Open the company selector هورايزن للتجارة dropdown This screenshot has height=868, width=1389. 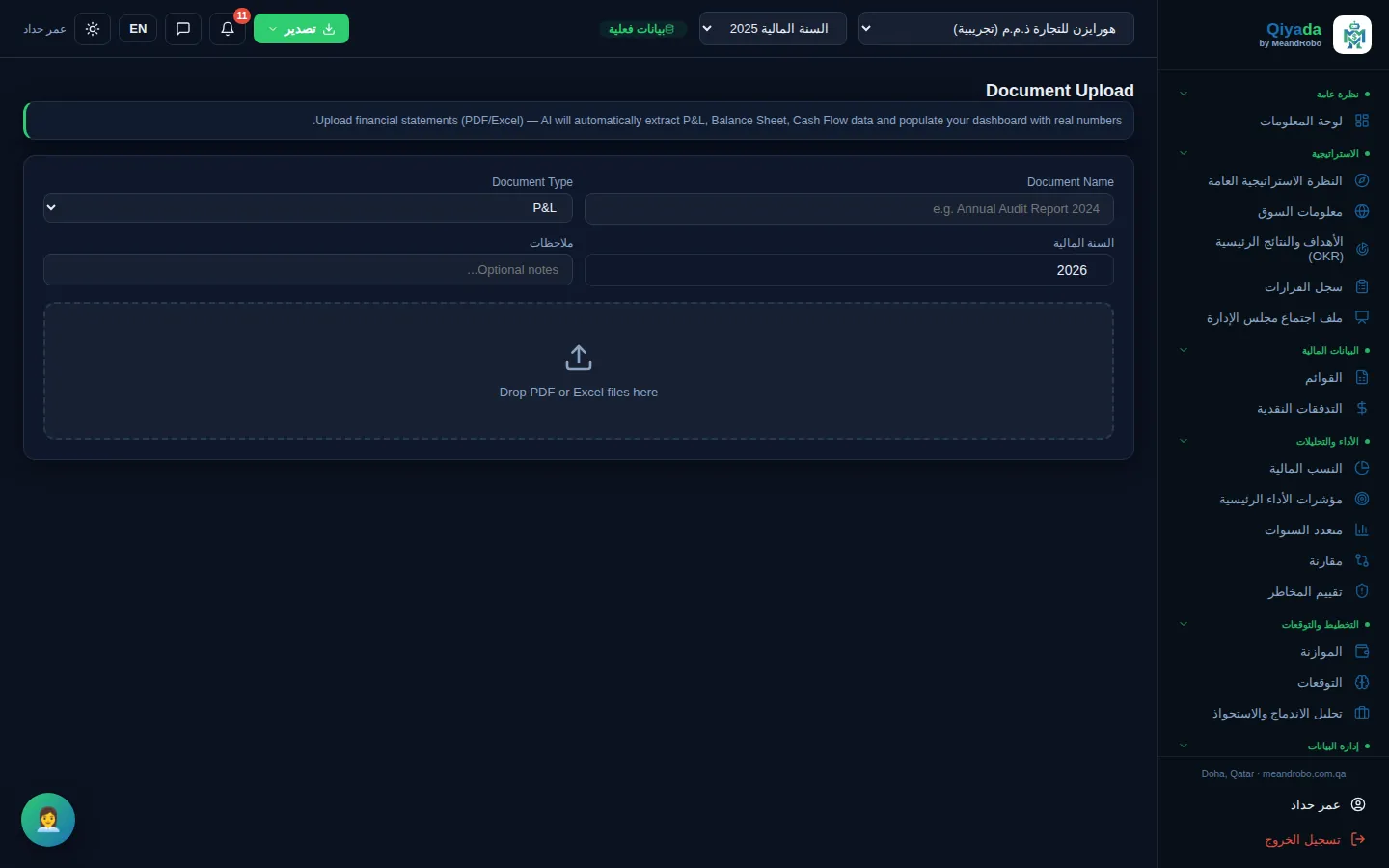995,29
